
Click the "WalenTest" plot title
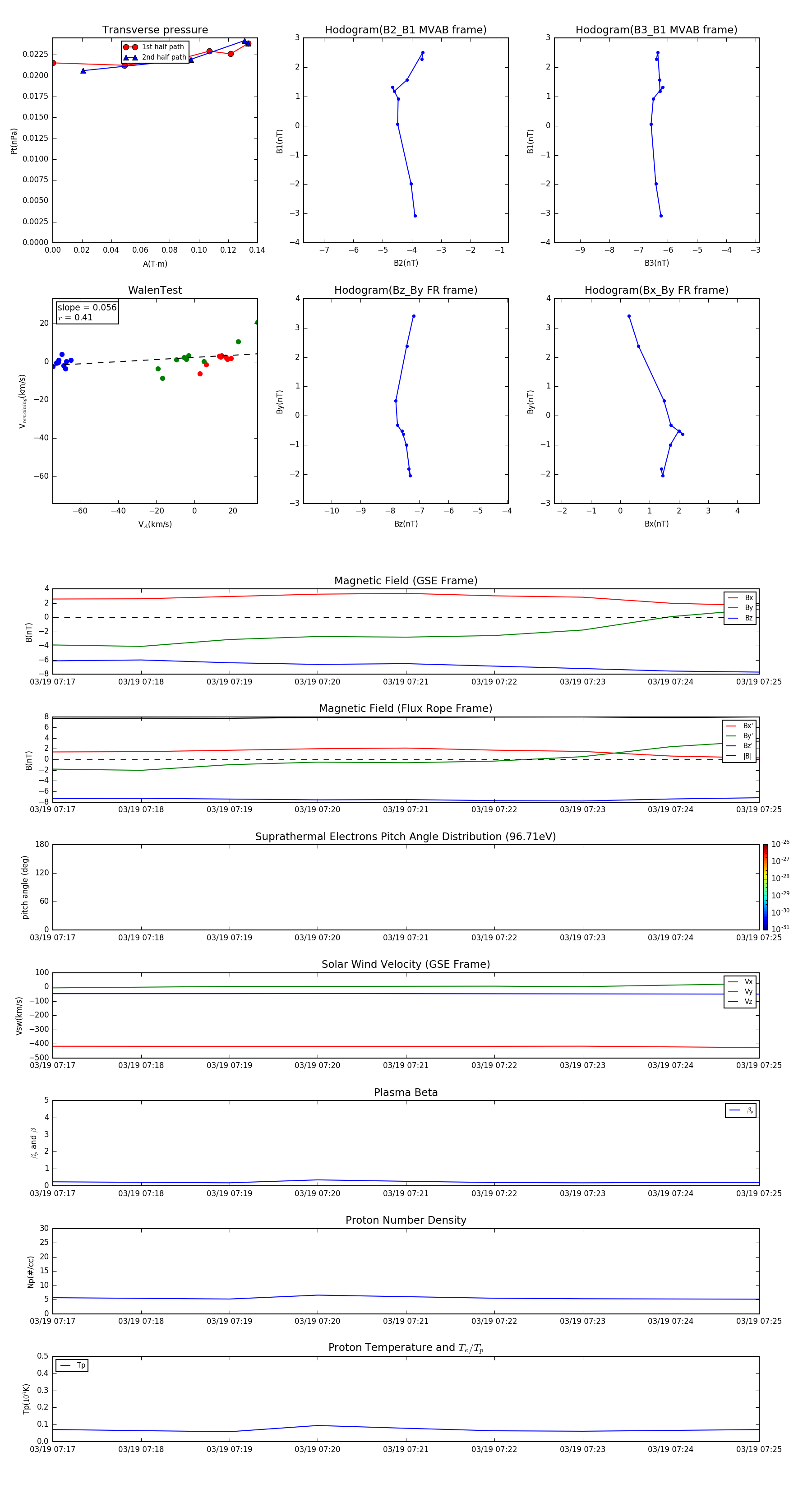(155, 290)
